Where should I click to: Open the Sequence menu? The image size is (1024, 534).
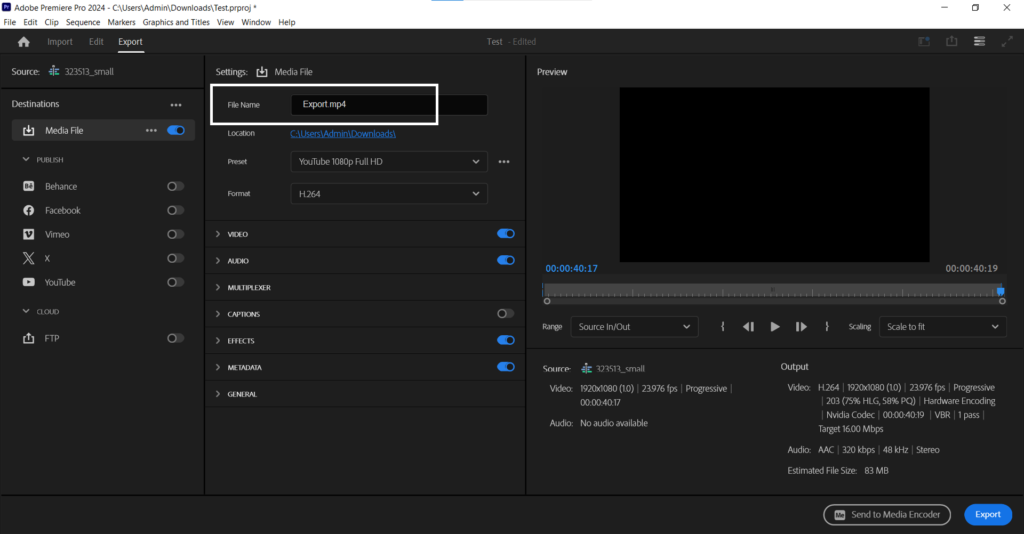pyautogui.click(x=83, y=22)
